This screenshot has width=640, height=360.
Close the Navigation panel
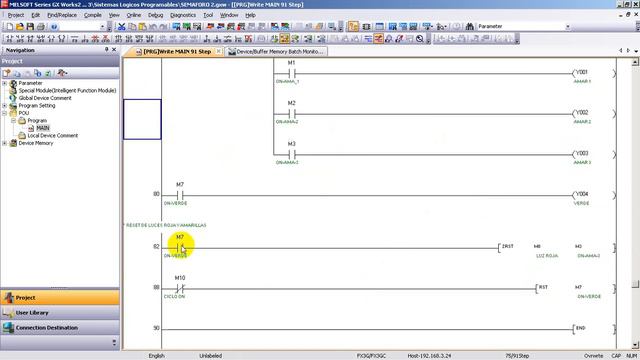[x=114, y=50]
